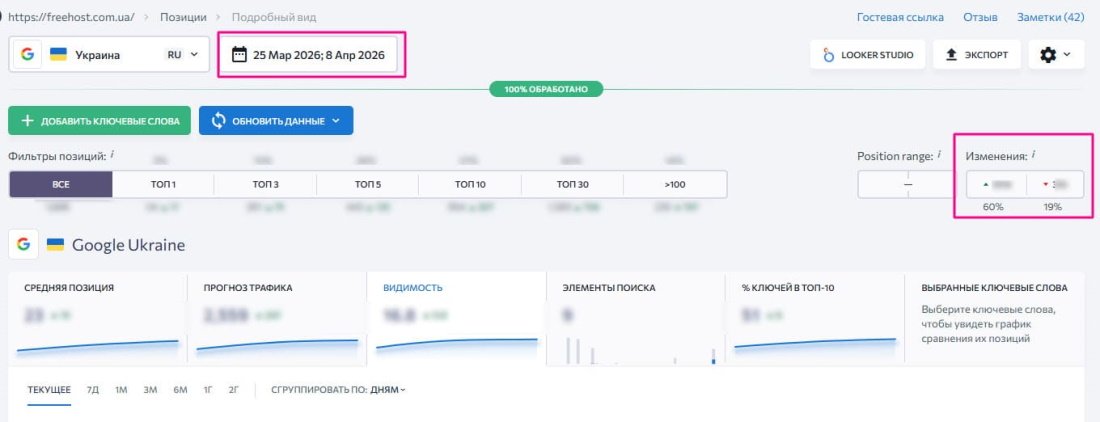Open the Украина RU region dropdown
This screenshot has width=1100, height=422.
coord(109,55)
